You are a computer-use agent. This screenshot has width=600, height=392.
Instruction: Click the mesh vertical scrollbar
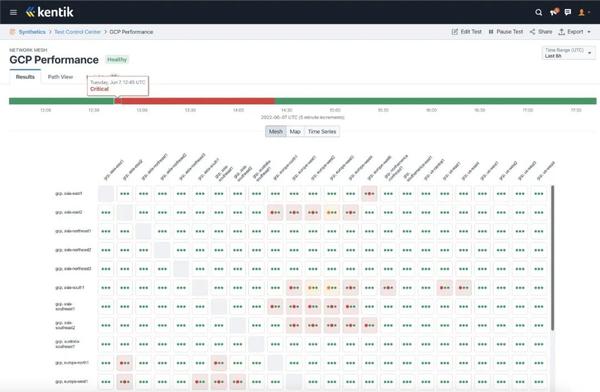point(553,258)
